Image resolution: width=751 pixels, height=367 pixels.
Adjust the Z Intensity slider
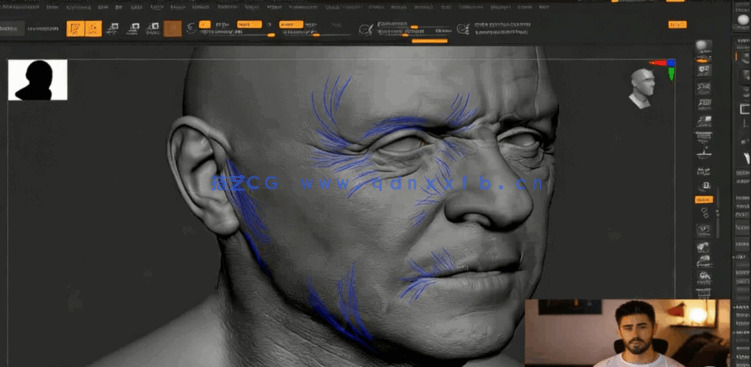tap(316, 34)
